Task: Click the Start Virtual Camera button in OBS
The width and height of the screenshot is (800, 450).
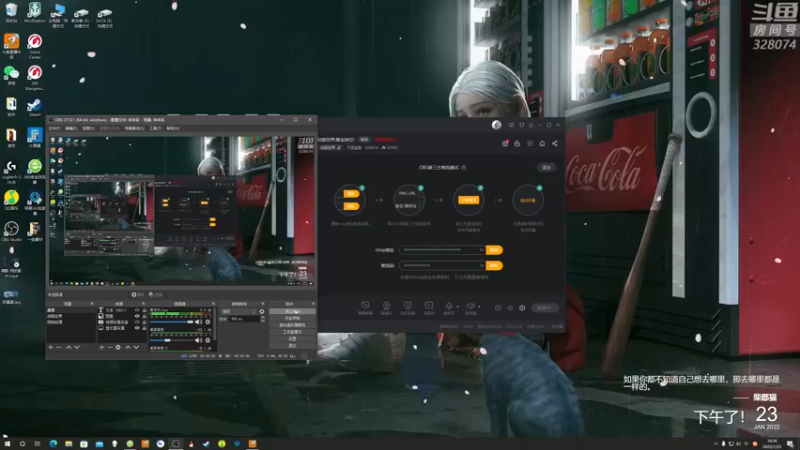Action: [x=292, y=325]
